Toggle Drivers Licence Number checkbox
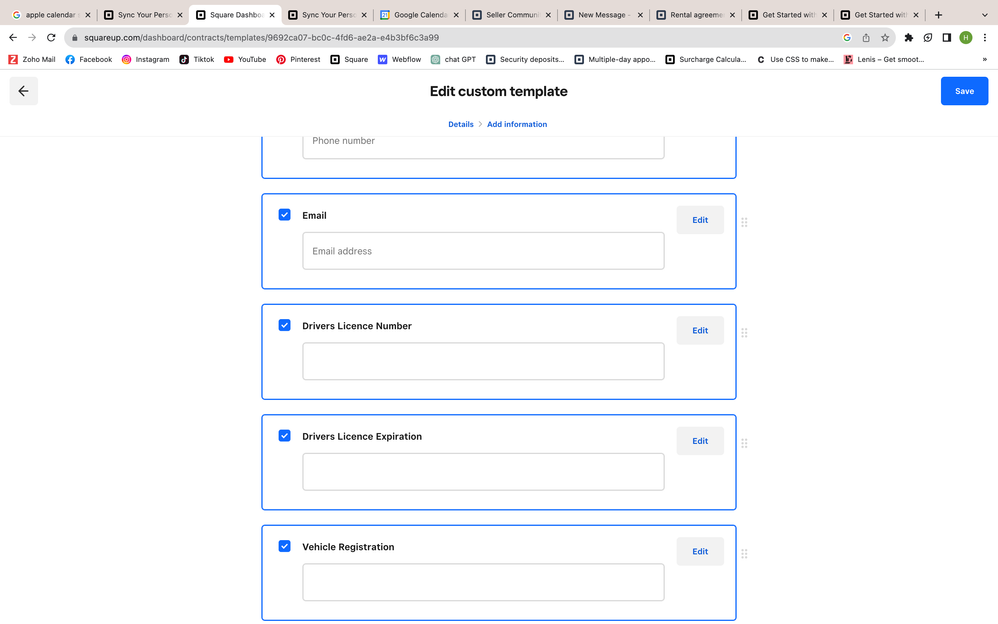Screen dimensions: 998x624 (284, 325)
